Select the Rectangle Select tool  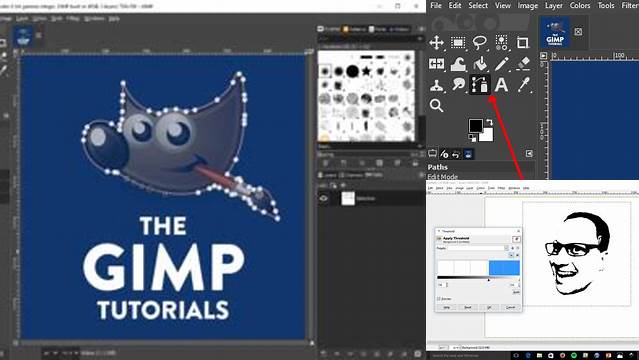458,42
